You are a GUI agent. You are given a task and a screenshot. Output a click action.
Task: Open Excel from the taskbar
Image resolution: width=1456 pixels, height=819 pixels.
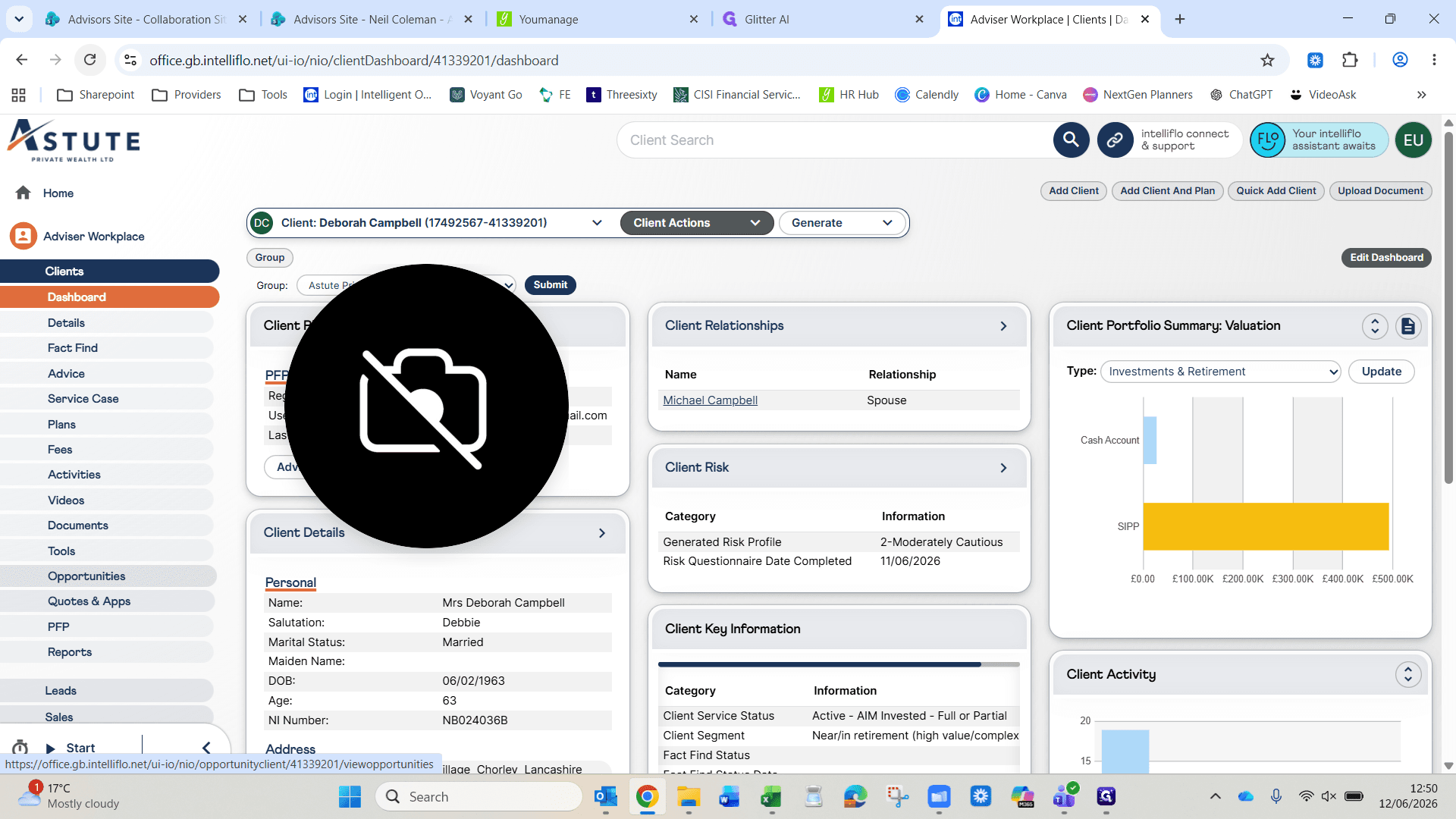(x=771, y=796)
